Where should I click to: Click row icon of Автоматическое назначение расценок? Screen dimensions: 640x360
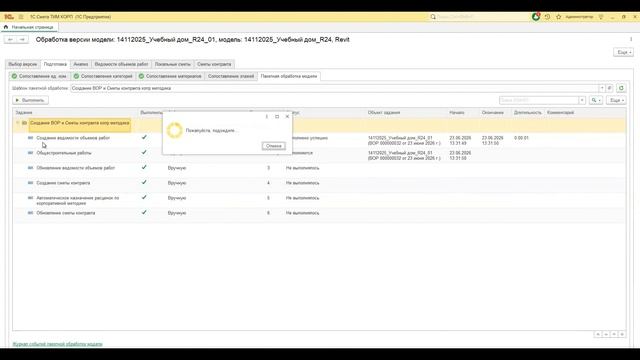[30, 198]
